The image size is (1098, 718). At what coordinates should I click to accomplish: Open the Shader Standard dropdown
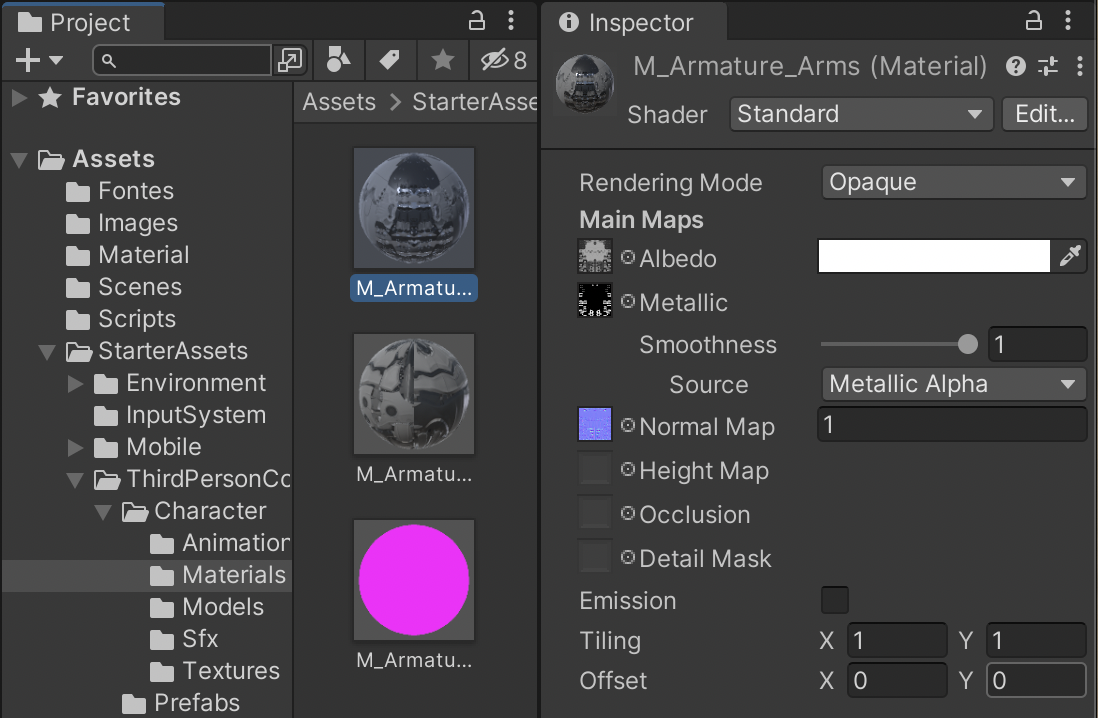click(860, 114)
